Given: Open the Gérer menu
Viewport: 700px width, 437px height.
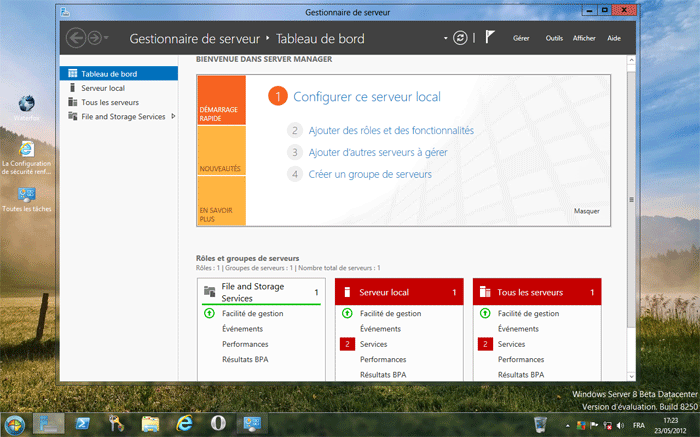Looking at the screenshot, I should point(521,38).
